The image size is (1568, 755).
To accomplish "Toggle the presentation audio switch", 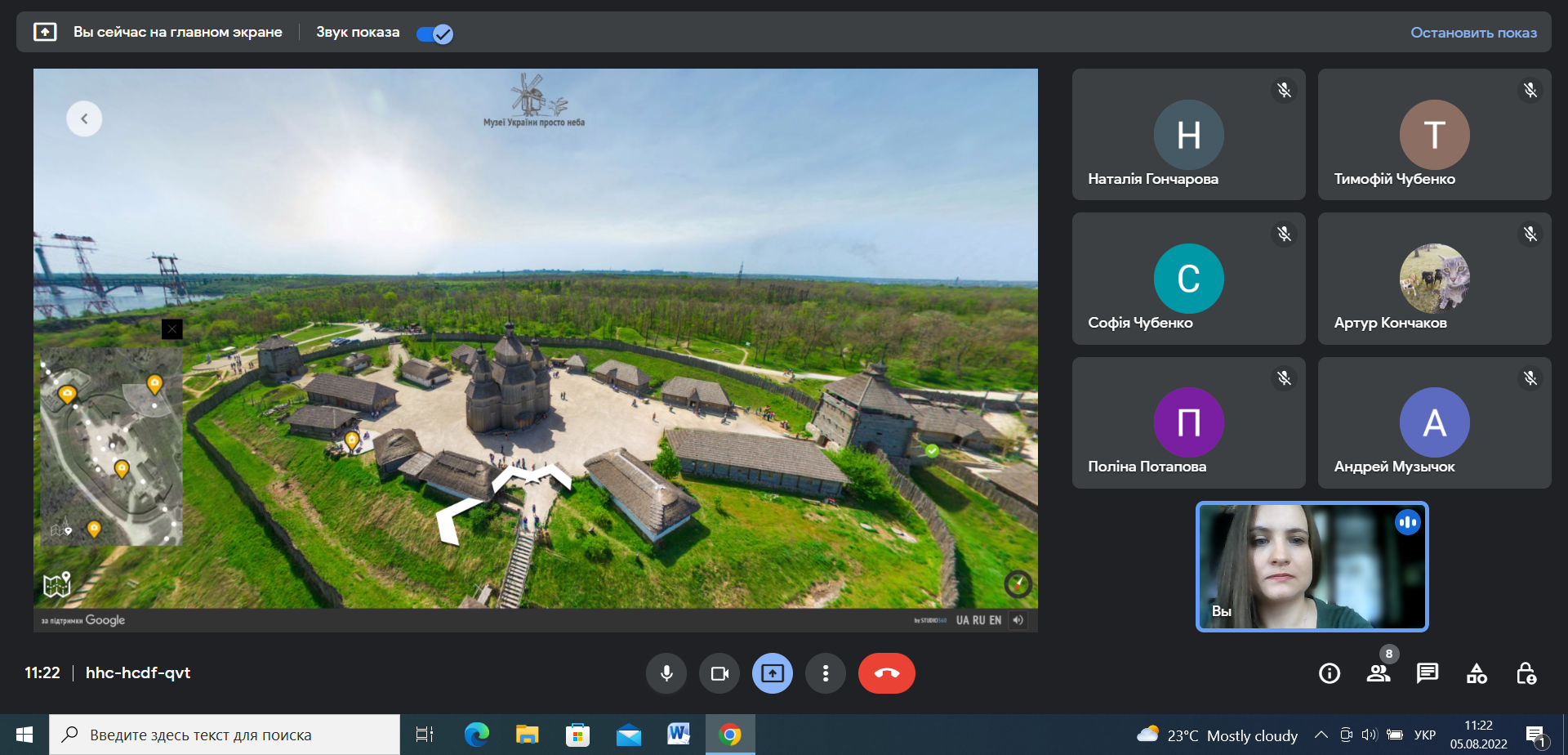I will point(434,34).
